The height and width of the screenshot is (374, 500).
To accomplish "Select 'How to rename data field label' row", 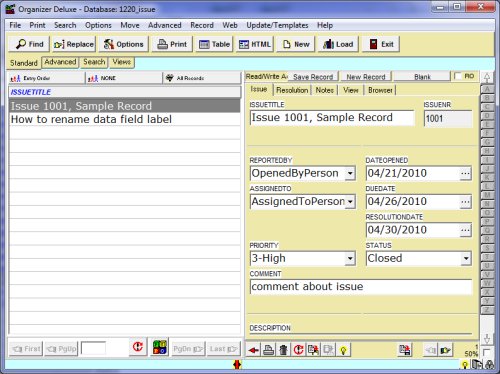I will 124,119.
